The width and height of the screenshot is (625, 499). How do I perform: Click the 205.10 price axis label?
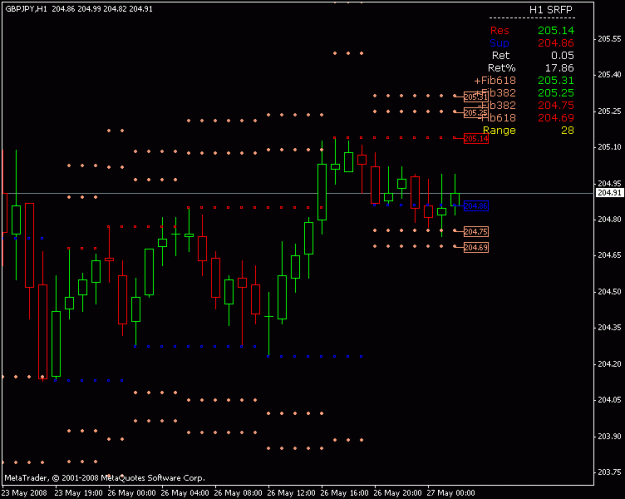point(609,147)
